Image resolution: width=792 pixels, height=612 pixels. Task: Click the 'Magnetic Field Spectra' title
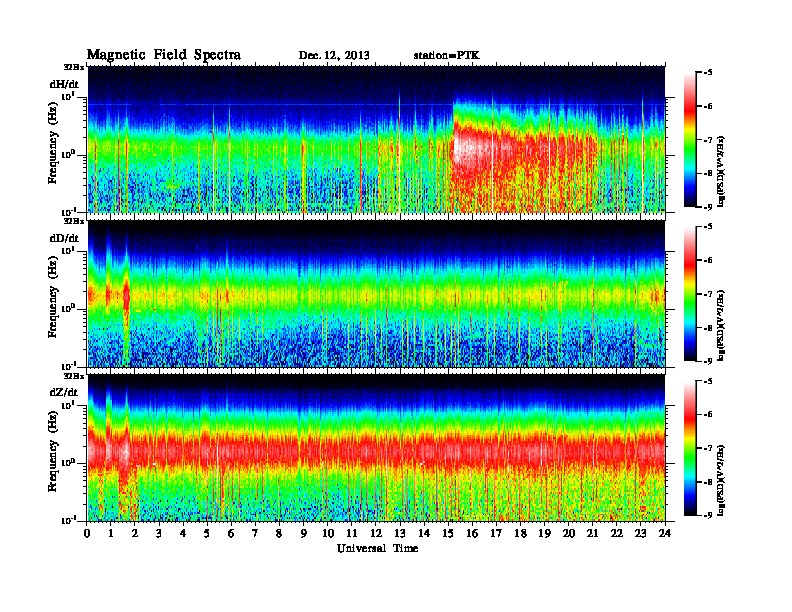(164, 55)
